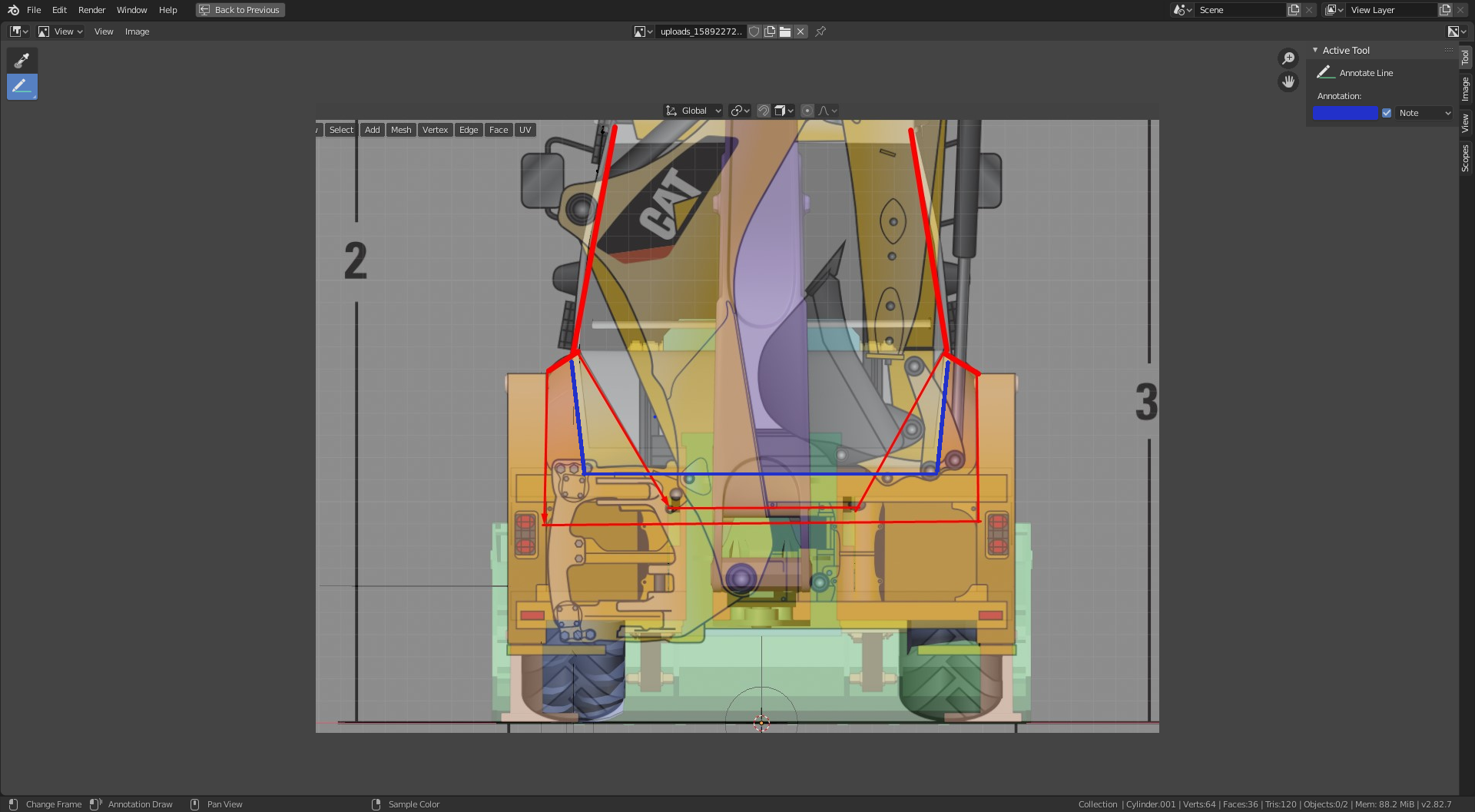Screen dimensions: 1475x812
Task: Open the view layer browse dropdown
Action: [x=1334, y=10]
